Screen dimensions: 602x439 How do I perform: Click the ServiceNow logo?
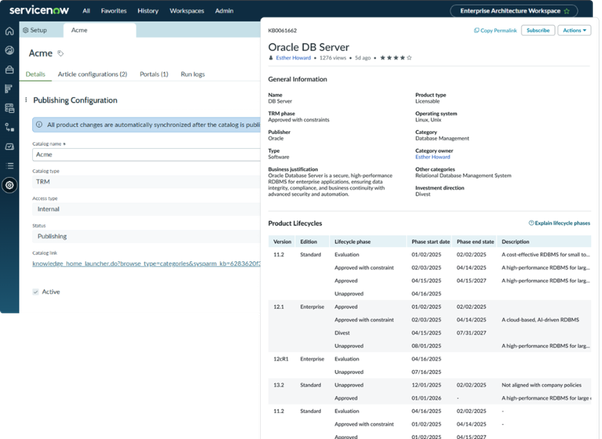39,10
